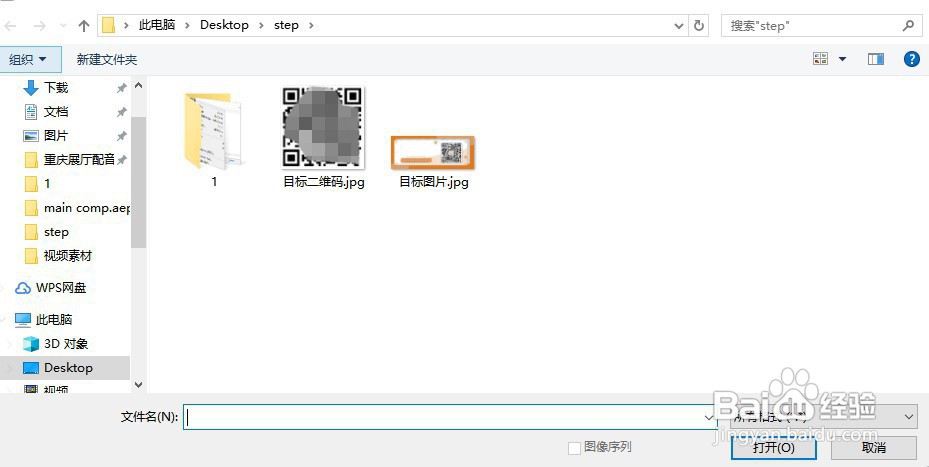The height and width of the screenshot is (467, 929).
Task: Click the 打开(O) button
Action: pyautogui.click(x=774, y=447)
